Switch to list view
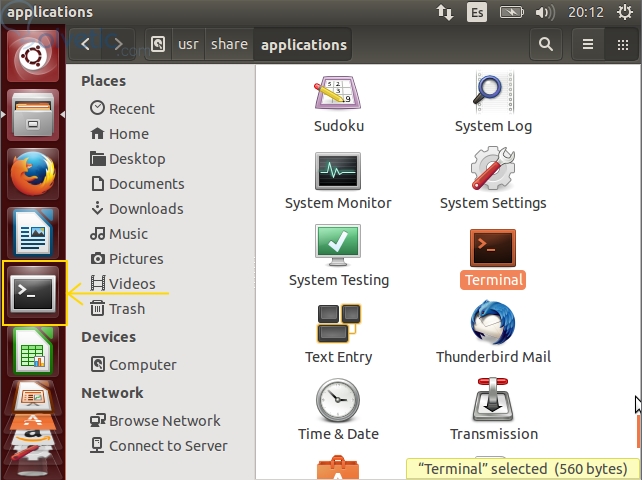Viewport: 642px width, 480px height. click(588, 44)
